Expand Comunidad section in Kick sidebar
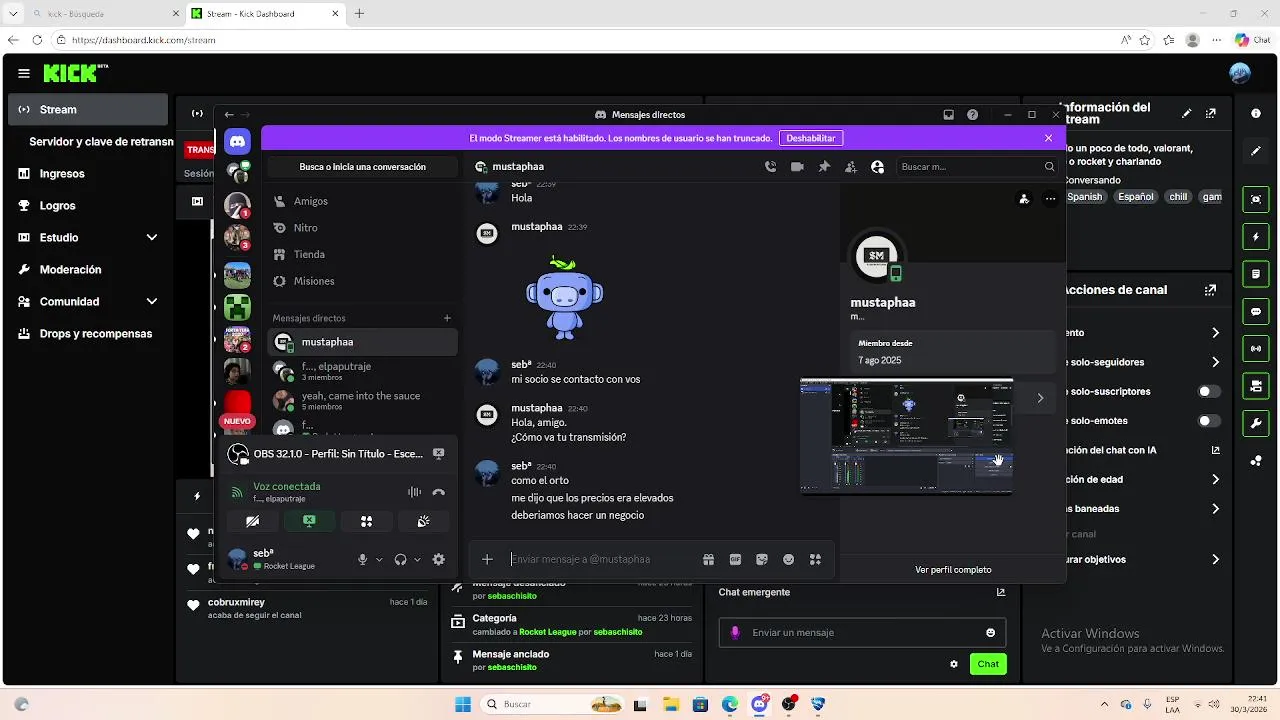 (152, 302)
